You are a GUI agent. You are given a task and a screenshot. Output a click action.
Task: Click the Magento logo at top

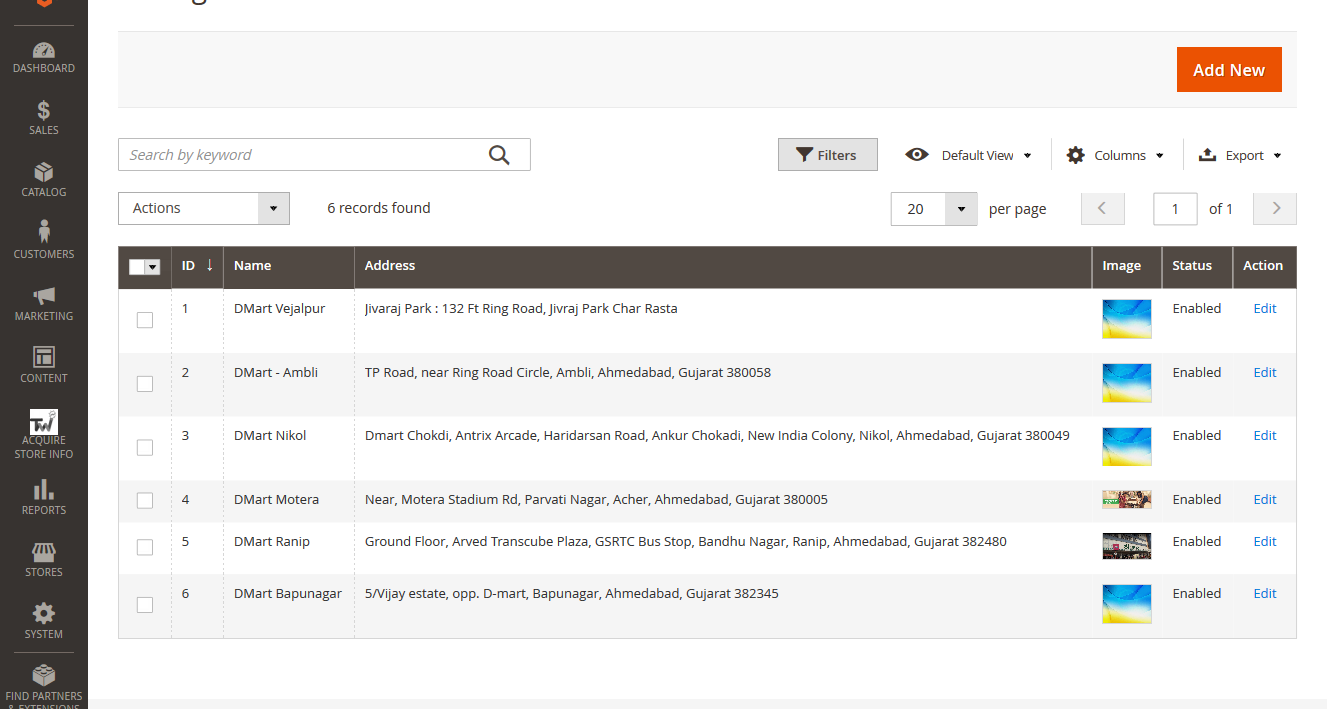pos(43,4)
